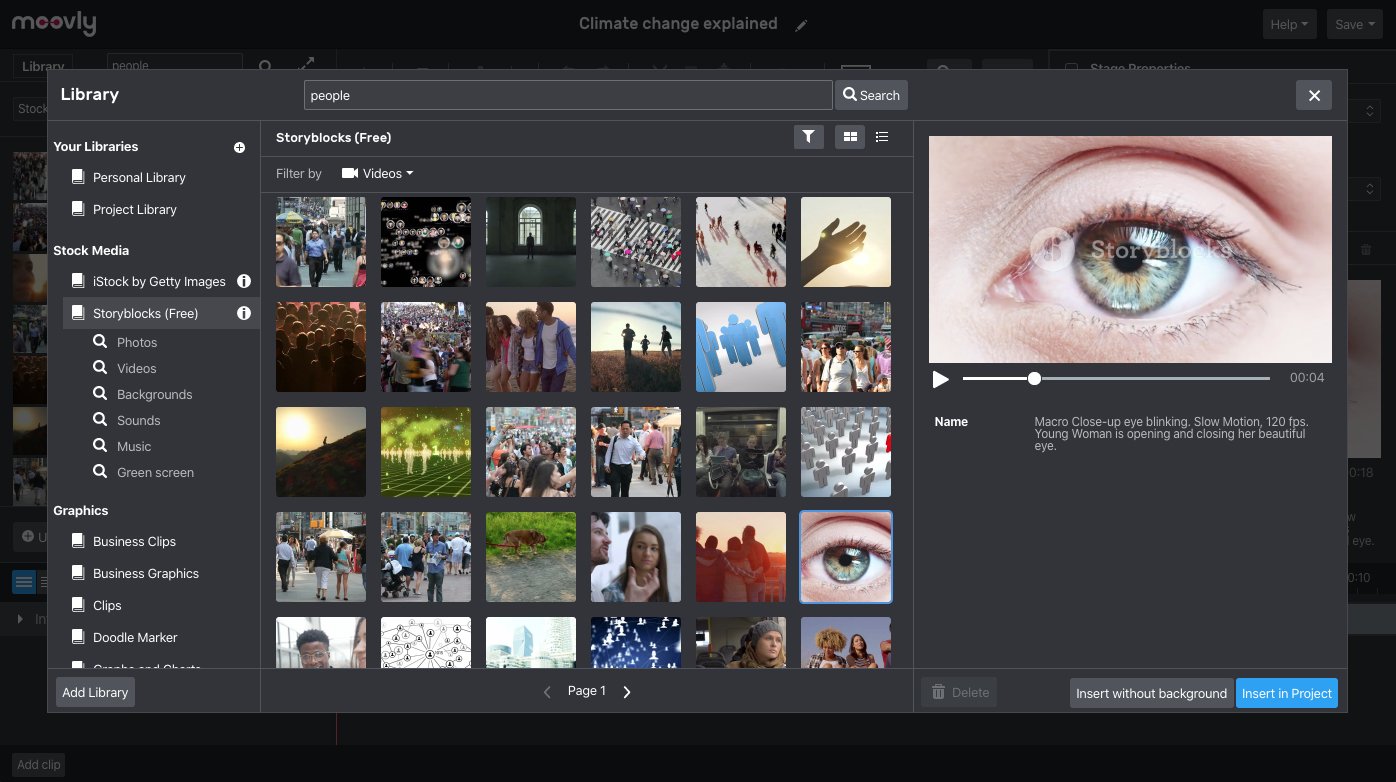This screenshot has width=1396, height=782.
Task: Select Storyblocks (Free) library
Action: click(145, 313)
